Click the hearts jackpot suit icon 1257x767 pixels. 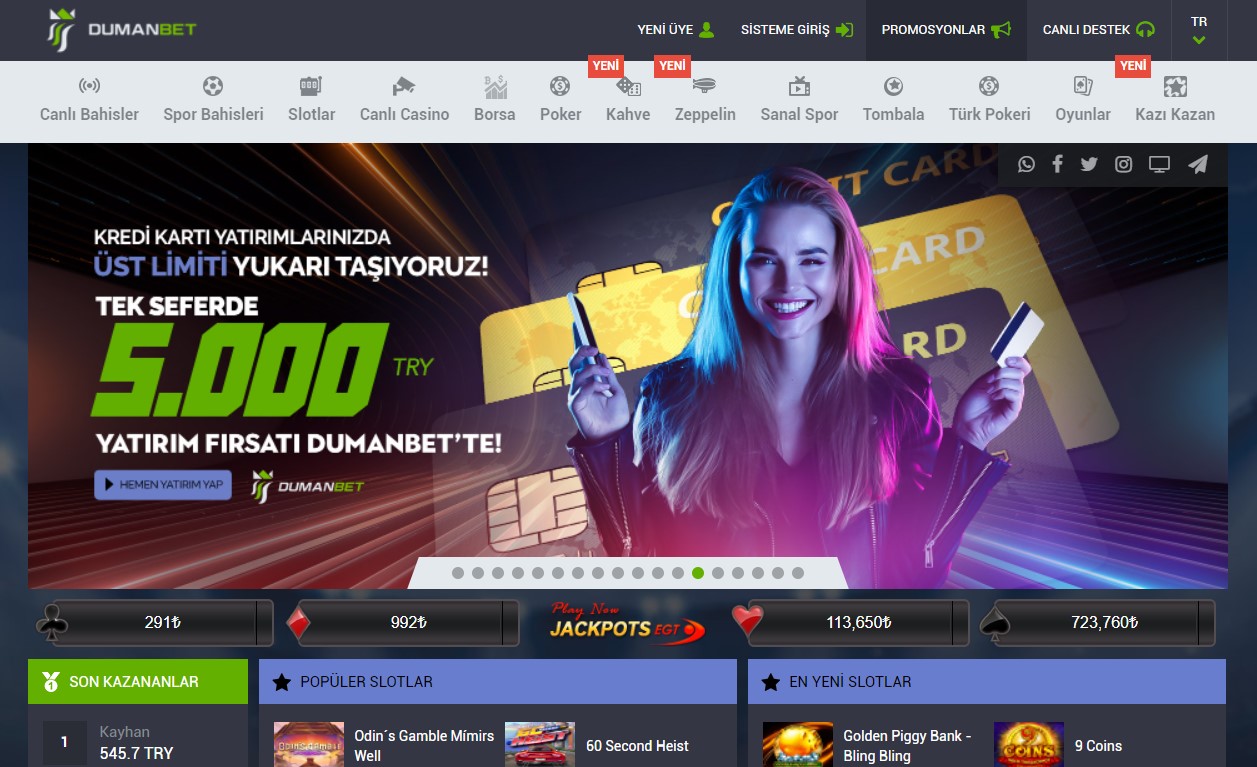(x=747, y=621)
